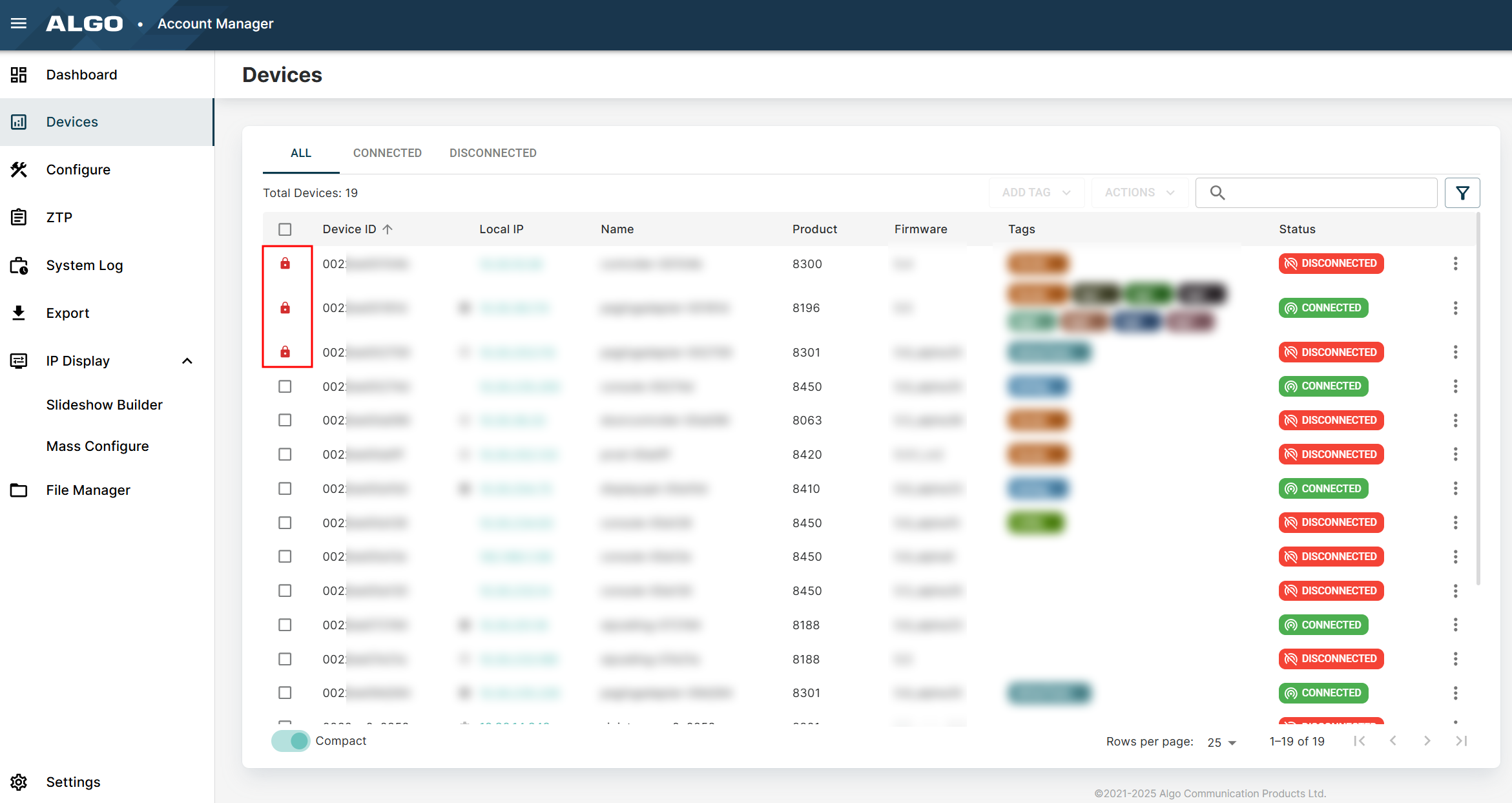Click the red lock icon on the 8300 row

(x=285, y=263)
